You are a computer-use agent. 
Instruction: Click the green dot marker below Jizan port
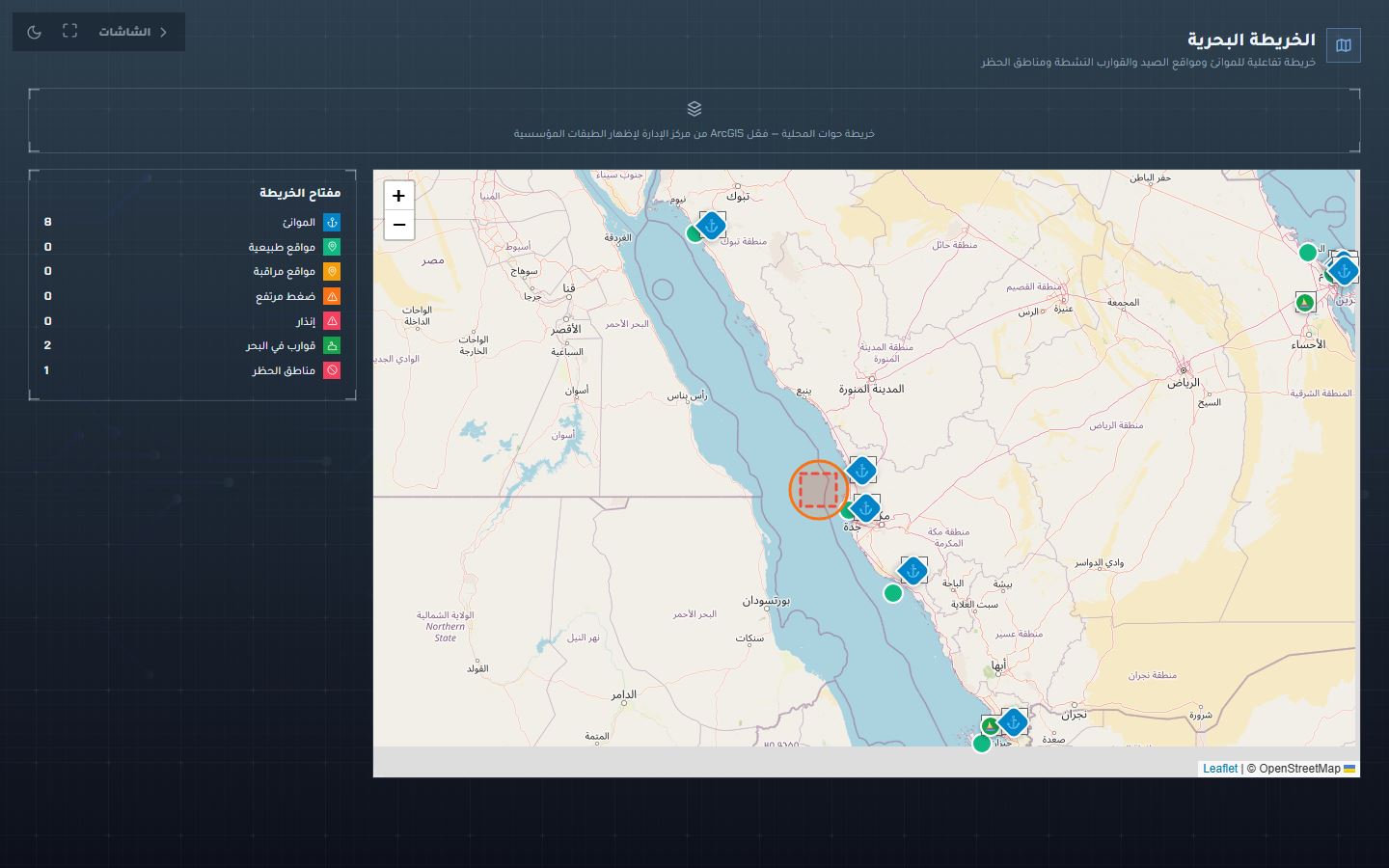point(982,744)
